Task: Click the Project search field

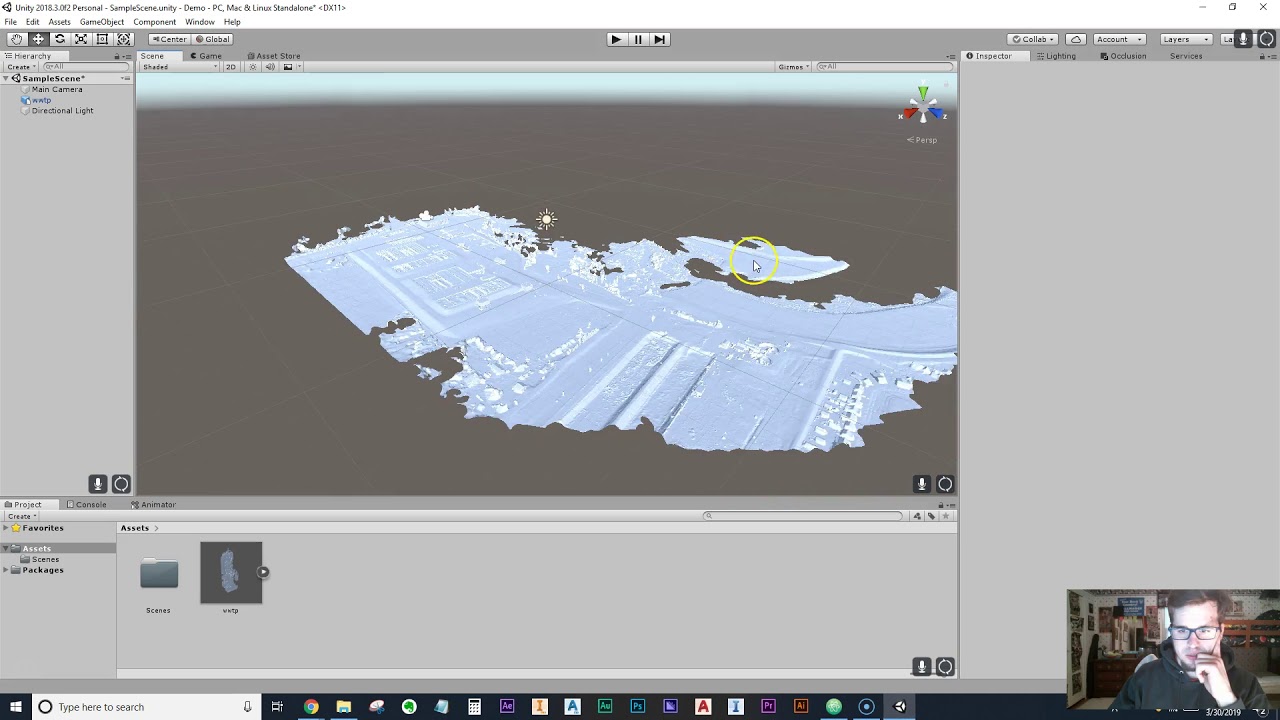Action: point(804,516)
